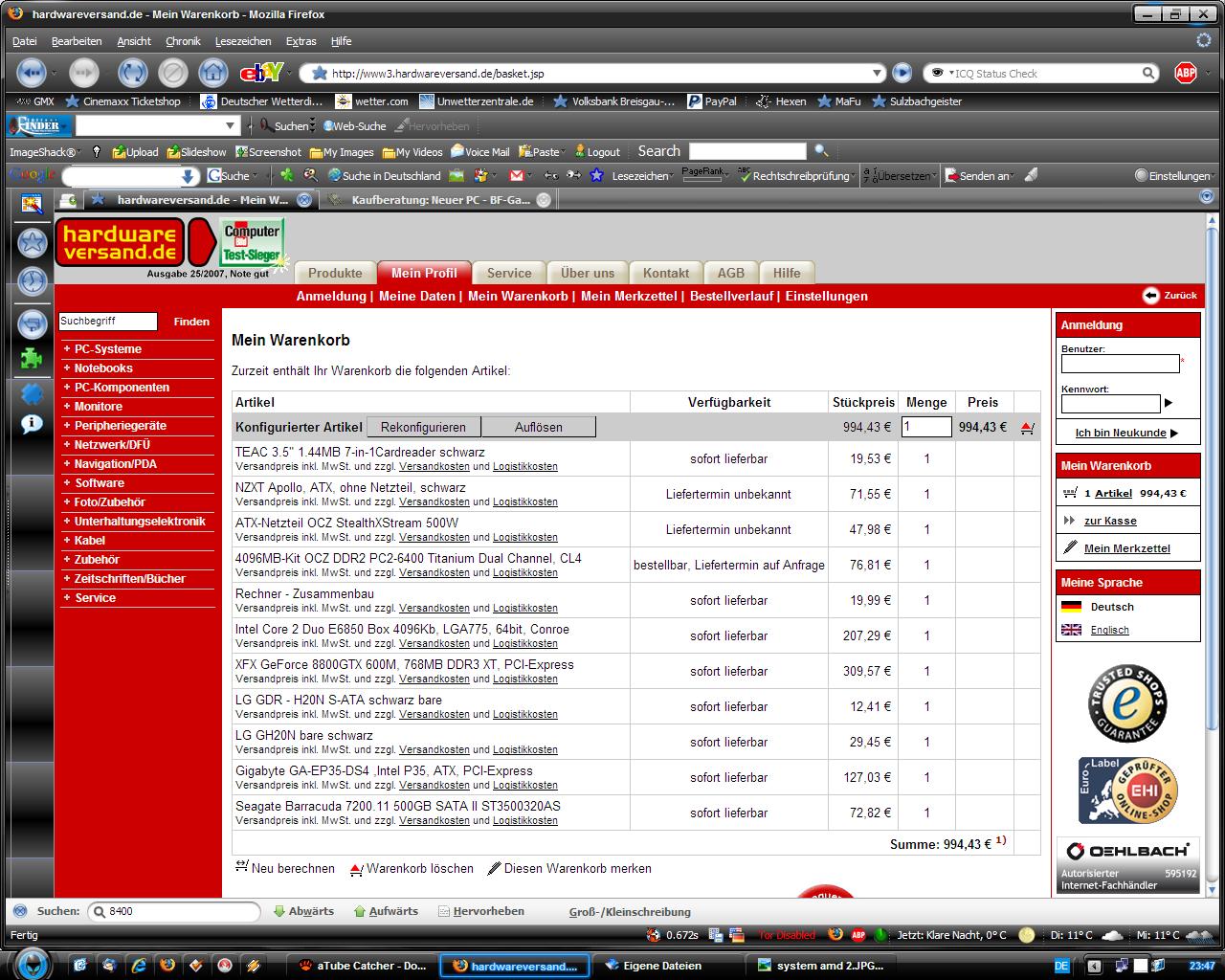This screenshot has width=1225, height=980.
Task: Click the taskbar clock showing 23:47
Action: [x=1202, y=965]
